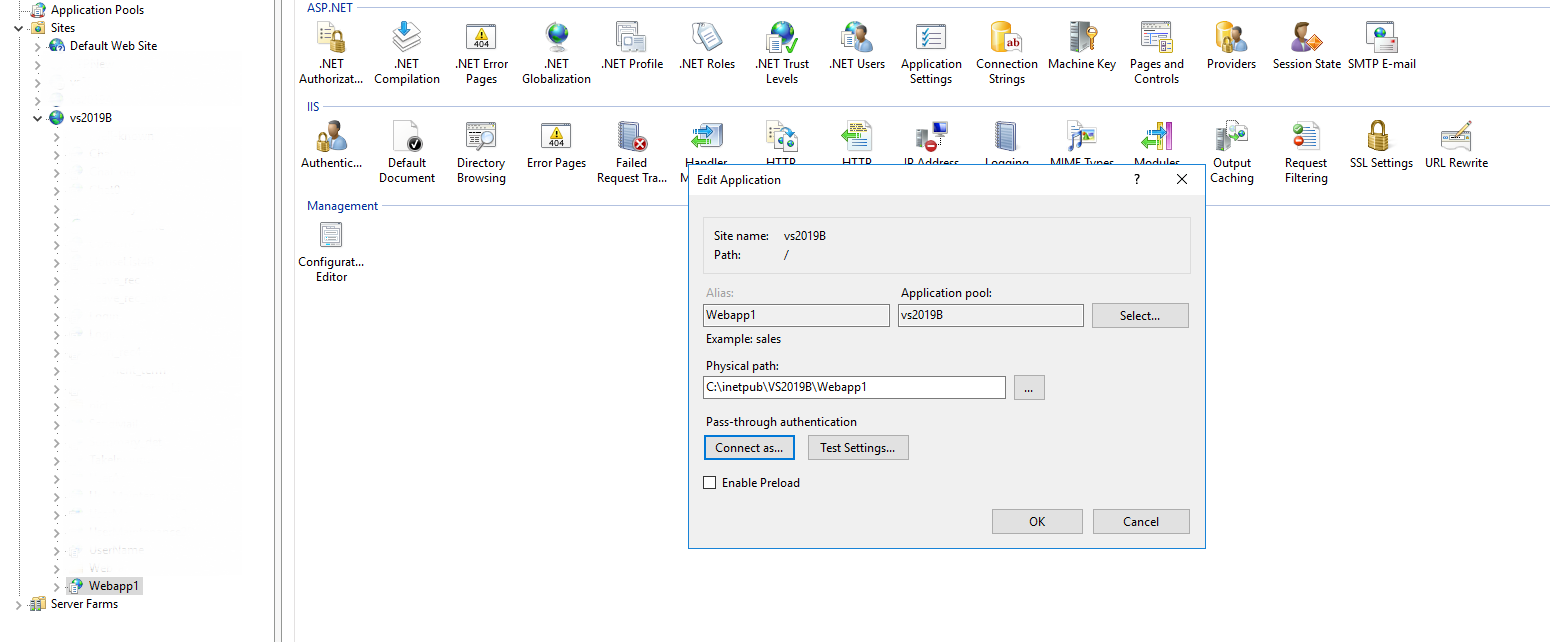Close the Edit Application dialog
Image resolution: width=1550 pixels, height=642 pixels.
(x=1182, y=180)
